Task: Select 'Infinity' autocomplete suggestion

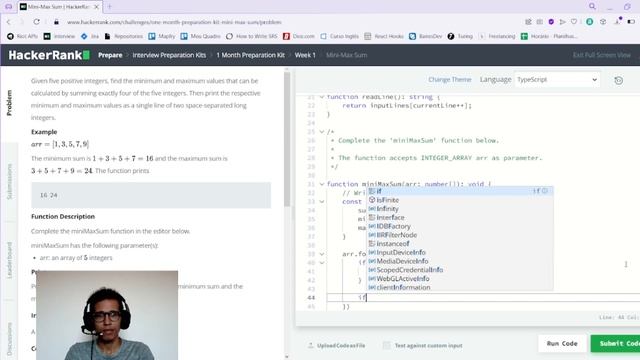Action: [x=460, y=209]
